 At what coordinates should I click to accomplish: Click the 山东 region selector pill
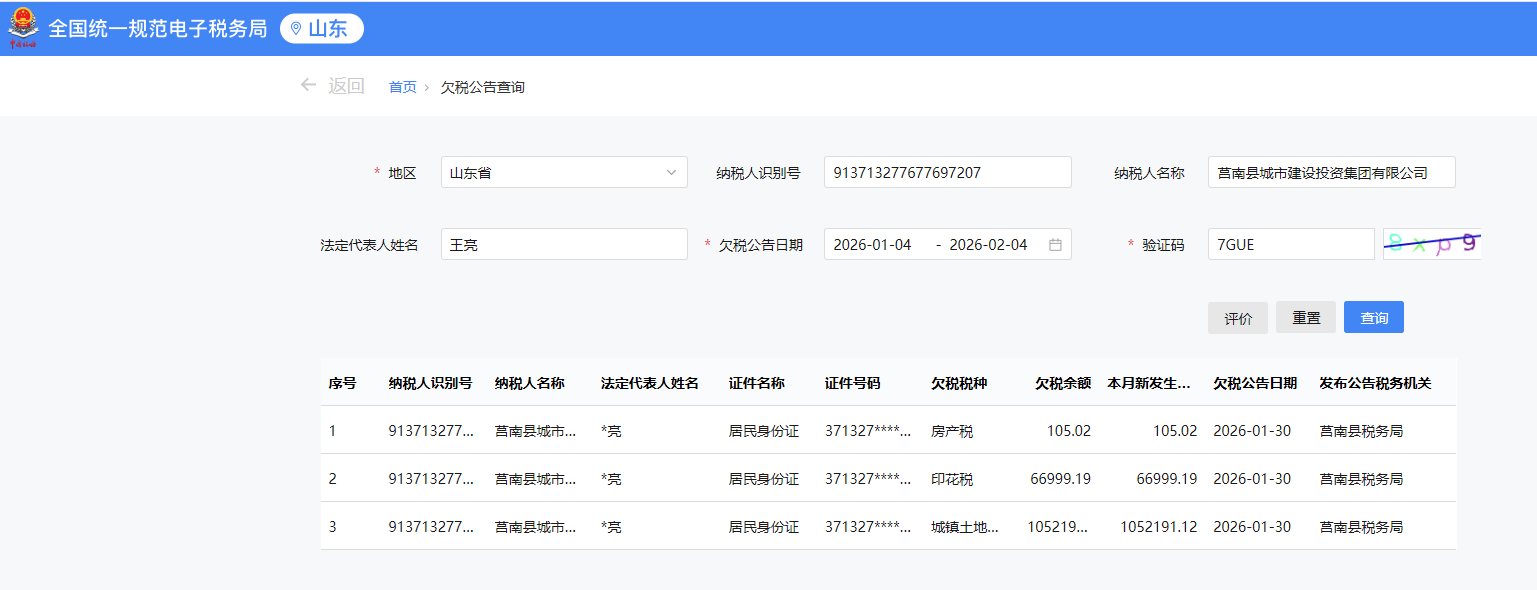(321, 29)
